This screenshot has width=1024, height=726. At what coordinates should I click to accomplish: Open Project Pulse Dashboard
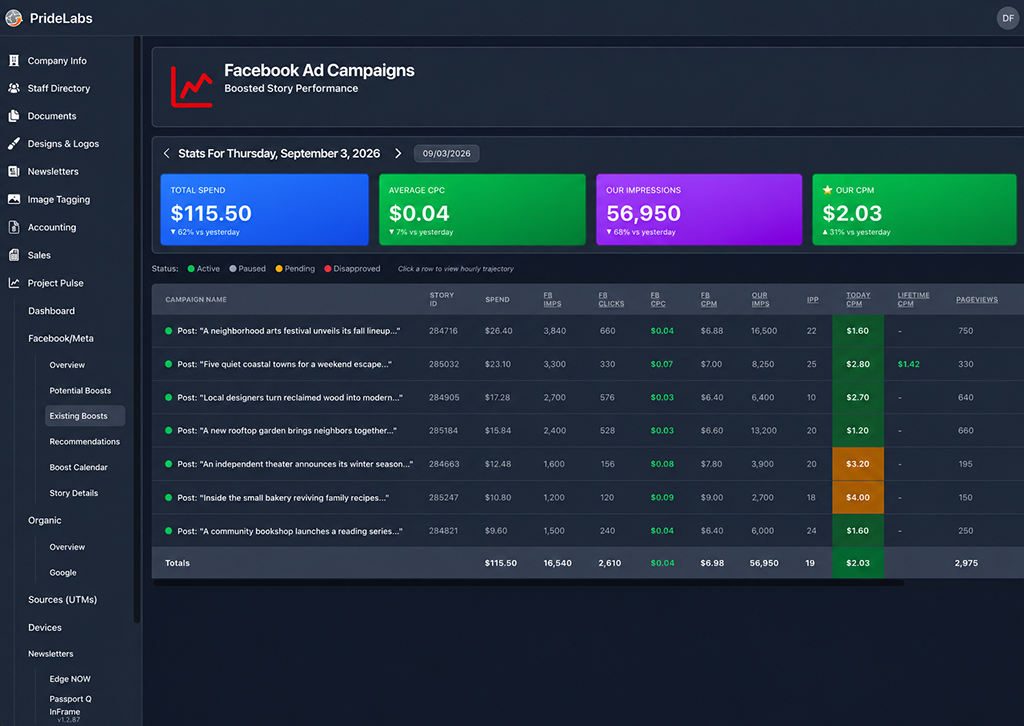(x=52, y=311)
